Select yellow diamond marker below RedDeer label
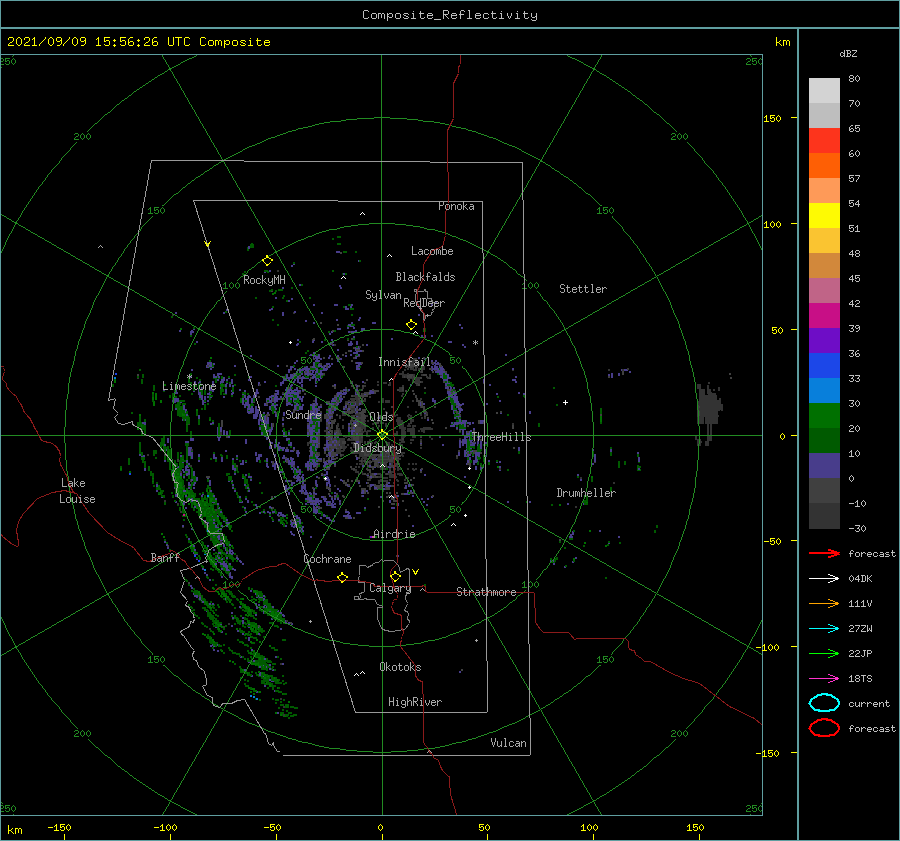This screenshot has height=841, width=900. tap(411, 325)
